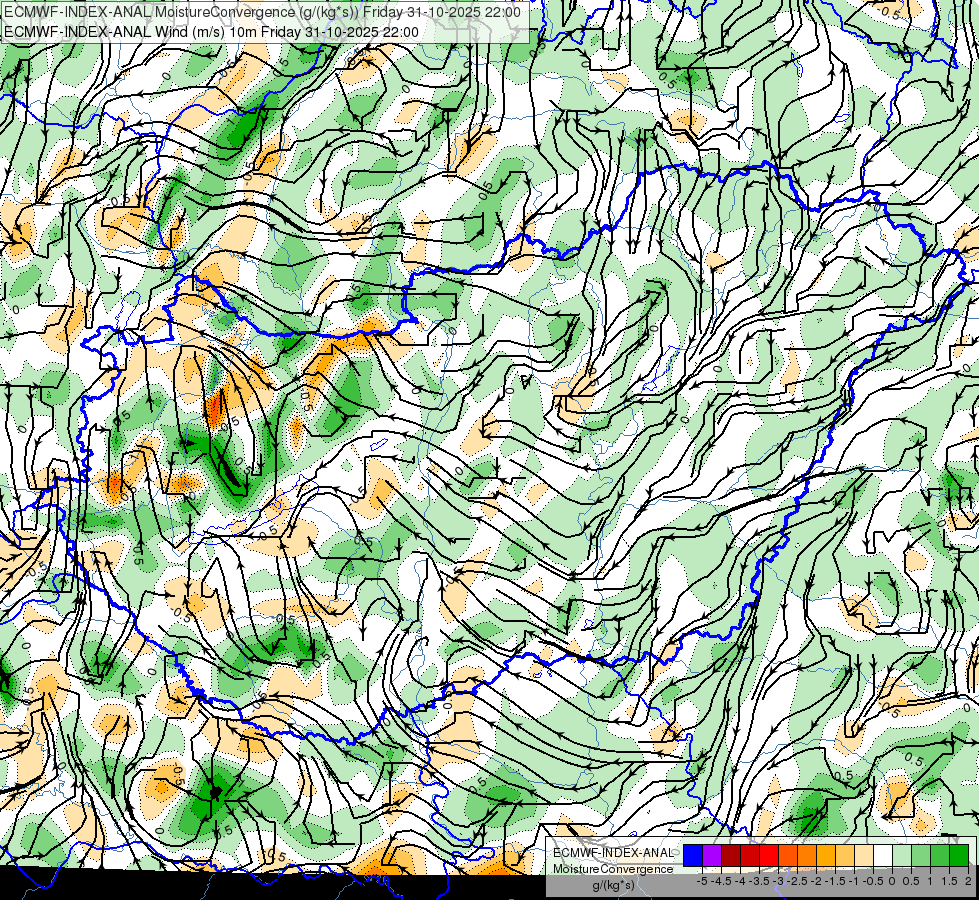Click the legend value -2.5
The width and height of the screenshot is (979, 900).
coord(796,881)
